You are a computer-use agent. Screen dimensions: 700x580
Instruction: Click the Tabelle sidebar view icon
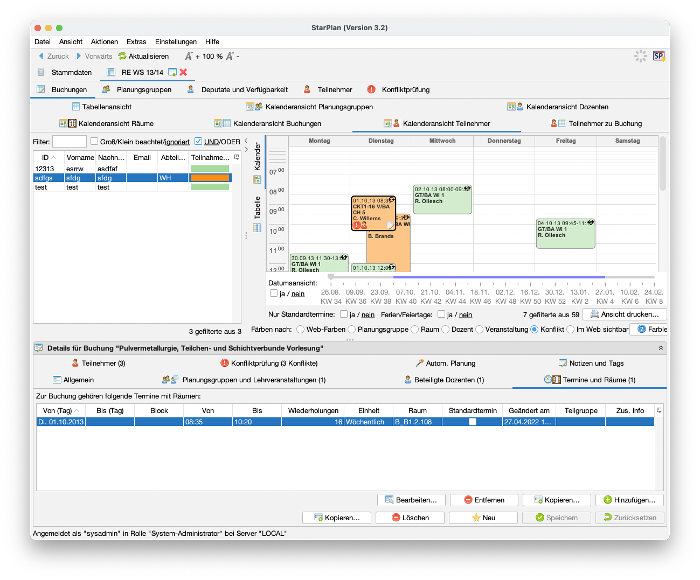click(x=257, y=228)
